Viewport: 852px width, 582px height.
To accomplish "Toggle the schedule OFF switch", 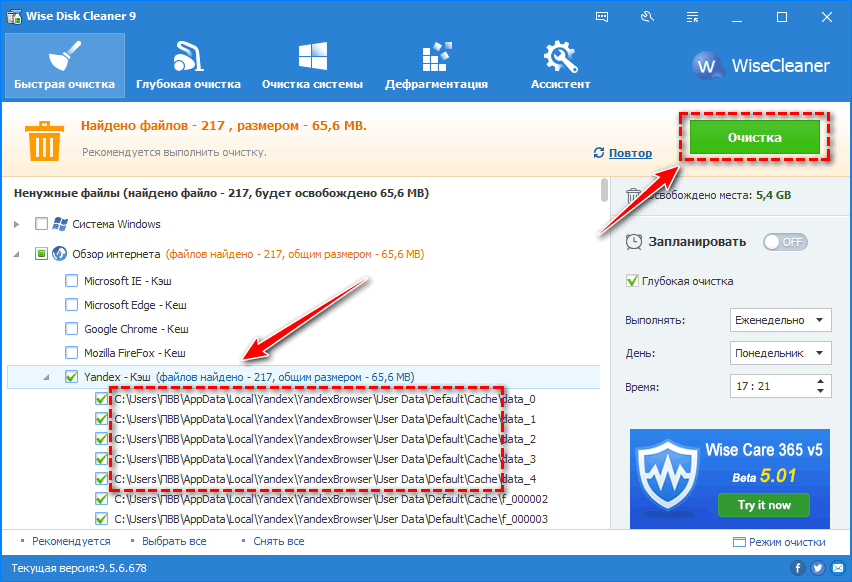I will (785, 242).
